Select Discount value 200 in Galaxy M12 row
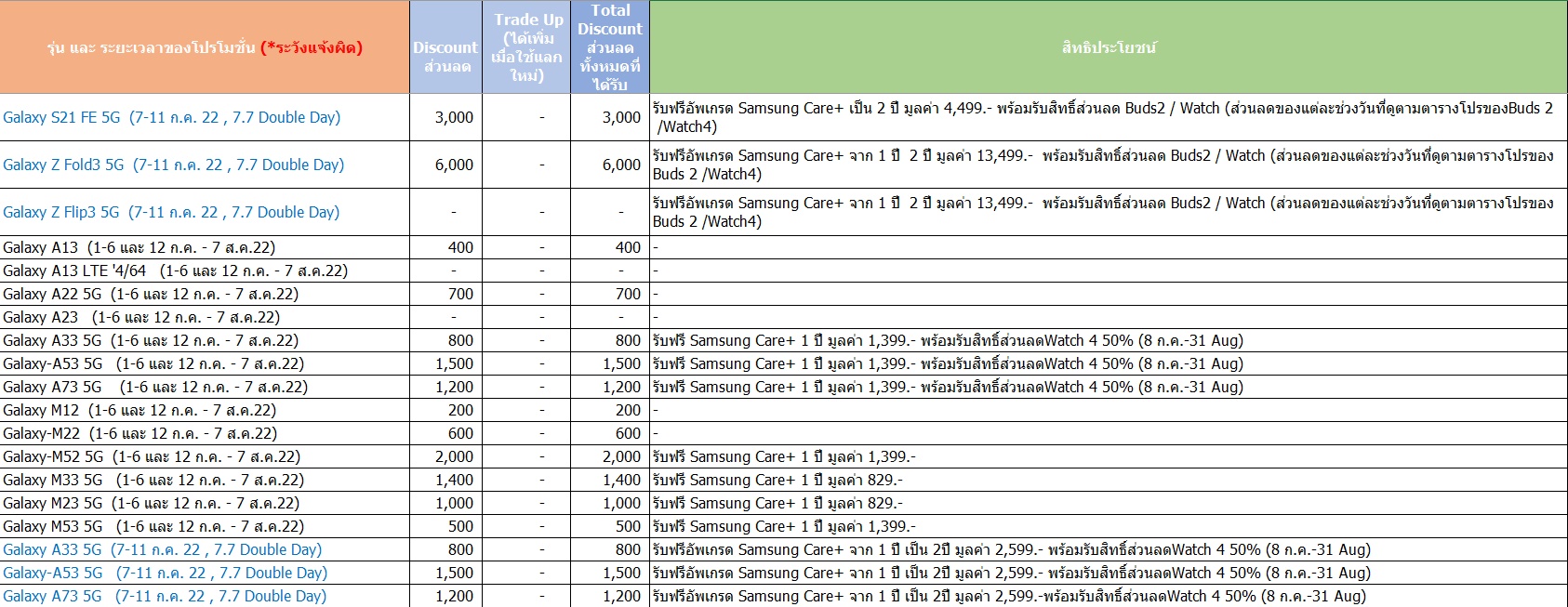The width and height of the screenshot is (1568, 607). 445,410
